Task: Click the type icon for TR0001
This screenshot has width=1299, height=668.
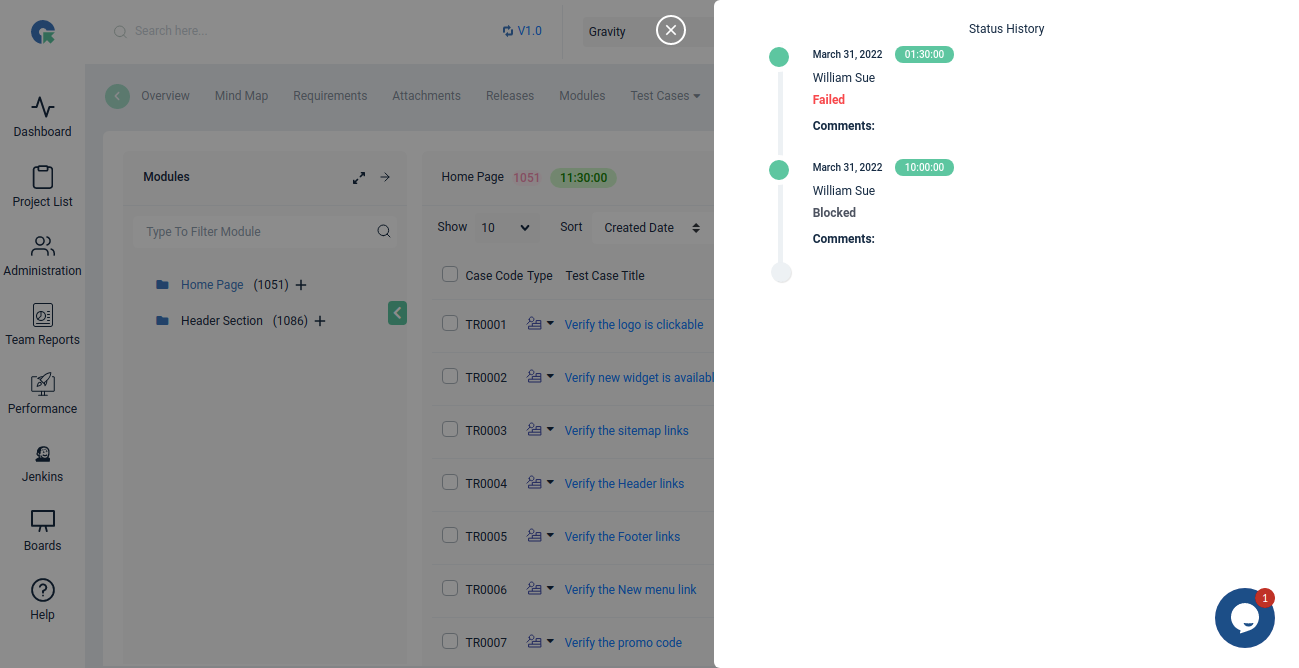Action: 534,324
